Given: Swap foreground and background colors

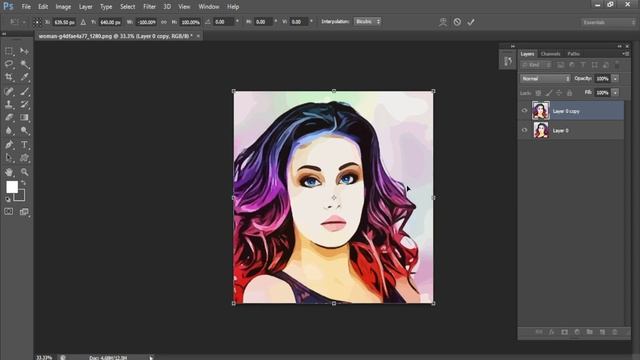Looking at the screenshot, I should point(23,182).
